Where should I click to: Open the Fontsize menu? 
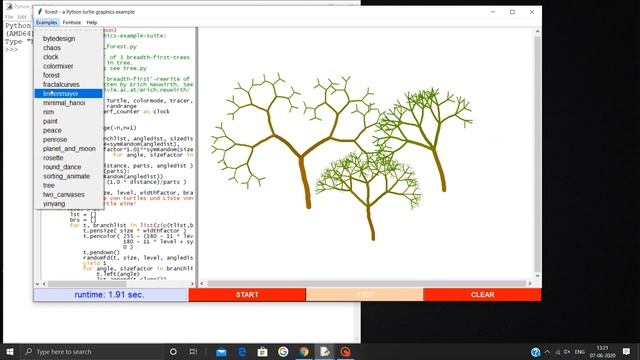pyautogui.click(x=72, y=22)
